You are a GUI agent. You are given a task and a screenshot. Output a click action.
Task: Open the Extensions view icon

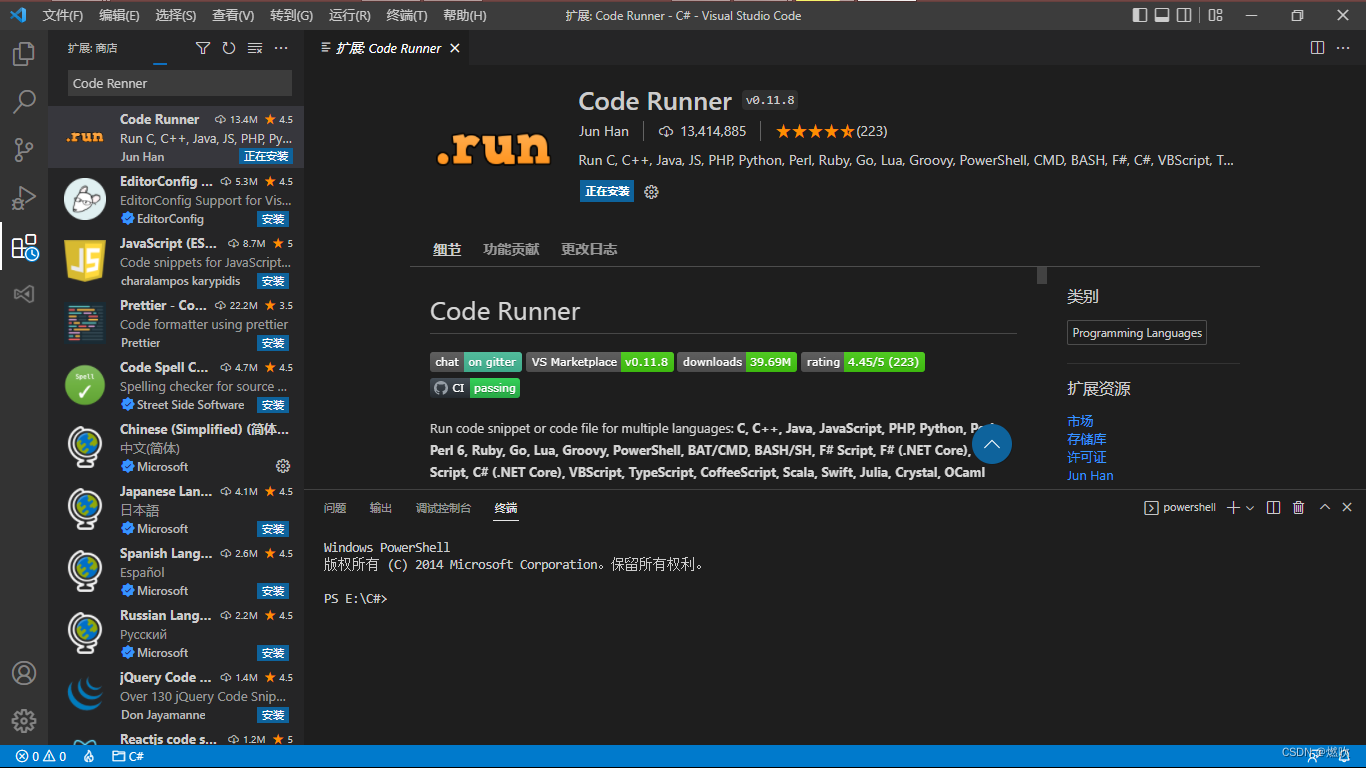click(x=24, y=246)
